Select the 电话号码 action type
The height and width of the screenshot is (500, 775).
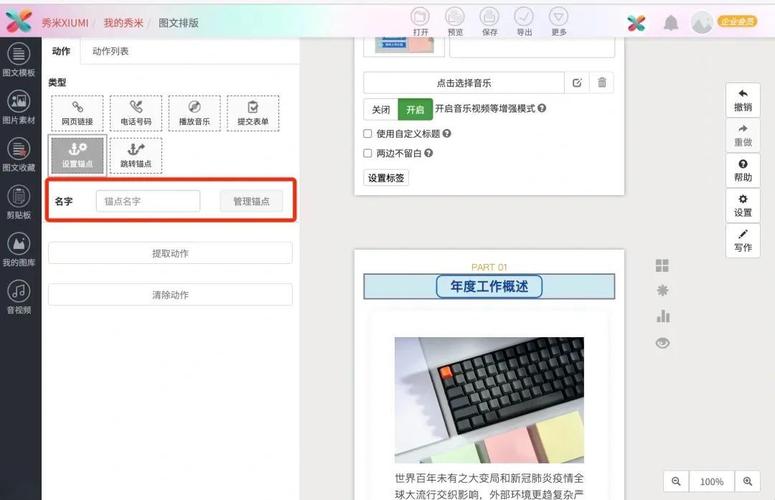(136, 113)
